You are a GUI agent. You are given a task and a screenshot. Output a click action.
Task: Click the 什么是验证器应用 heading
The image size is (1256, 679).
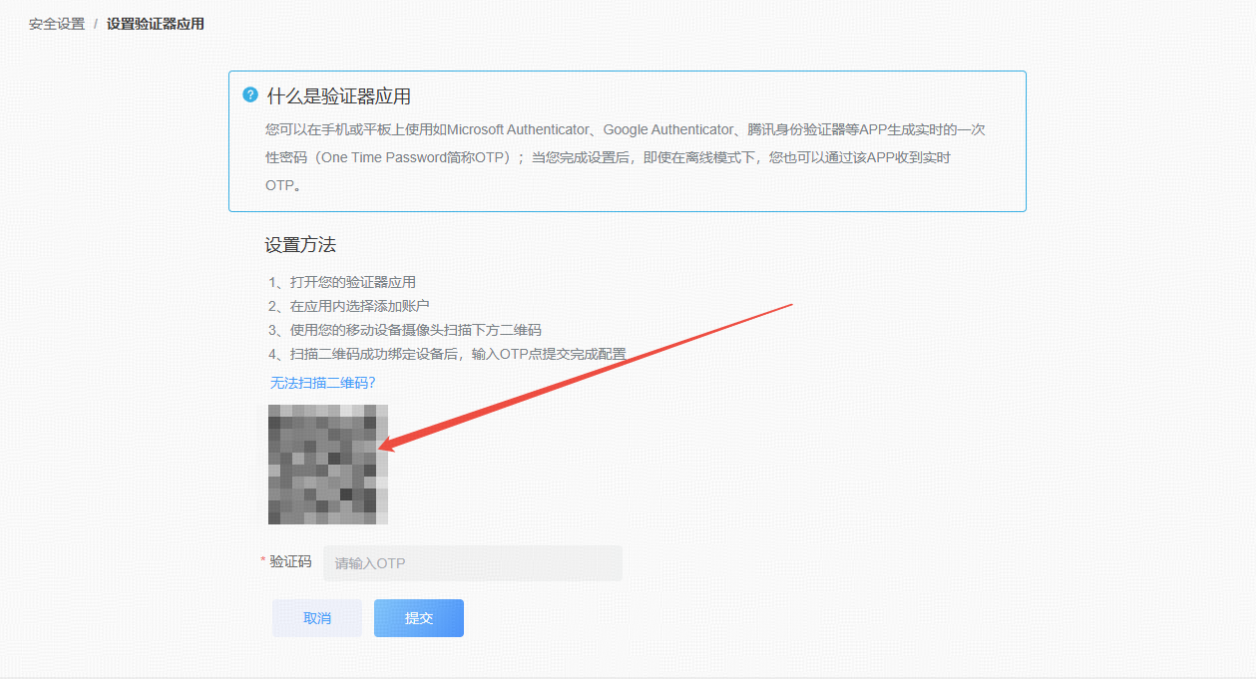click(339, 97)
